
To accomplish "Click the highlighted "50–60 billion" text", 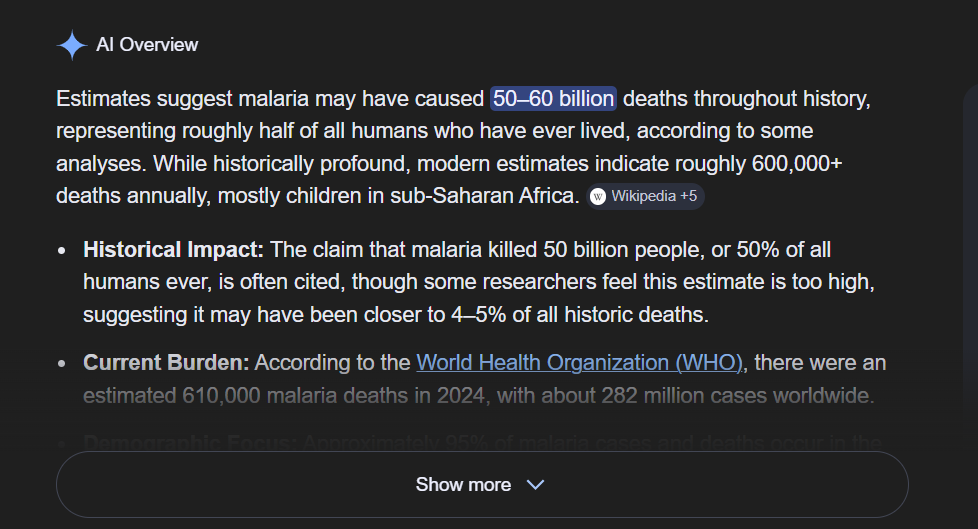I will pos(554,98).
